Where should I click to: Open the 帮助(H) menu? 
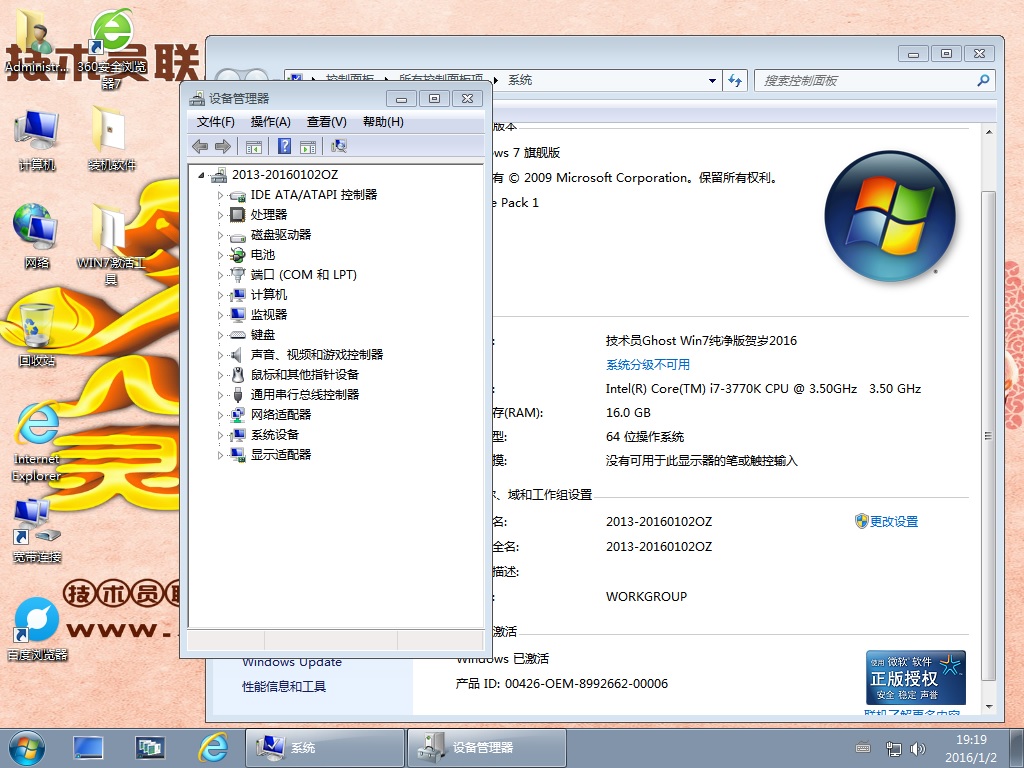click(x=383, y=121)
